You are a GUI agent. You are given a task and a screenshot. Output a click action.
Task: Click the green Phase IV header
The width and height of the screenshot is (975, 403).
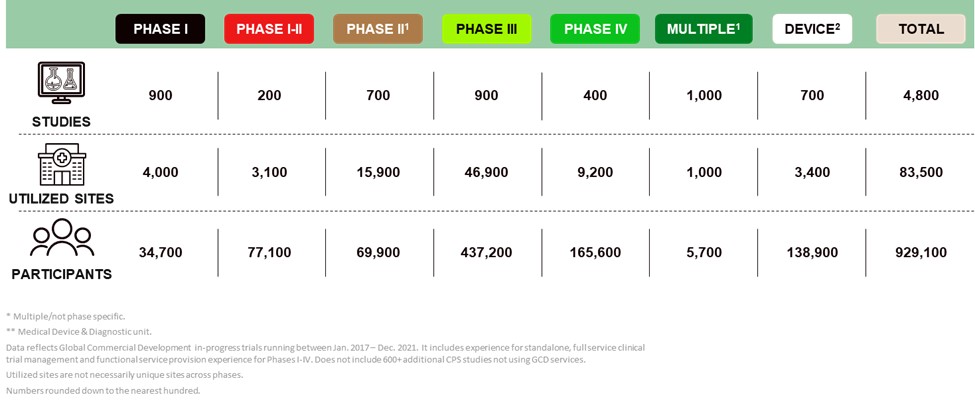point(595,29)
